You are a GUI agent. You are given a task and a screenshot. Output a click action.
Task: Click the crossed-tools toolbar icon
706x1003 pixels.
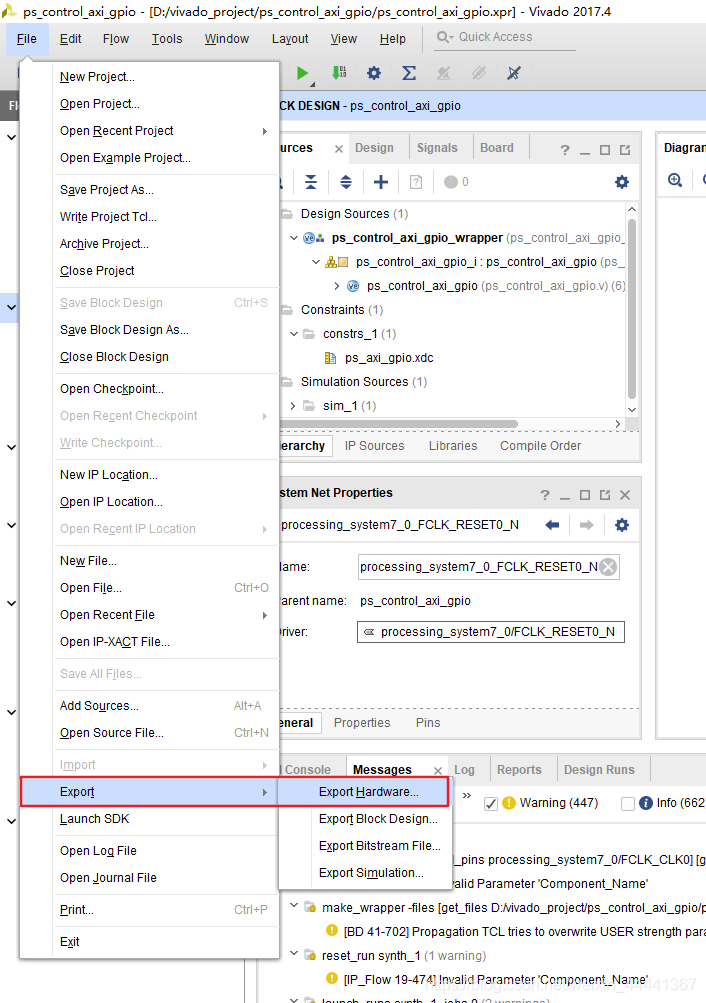point(514,73)
